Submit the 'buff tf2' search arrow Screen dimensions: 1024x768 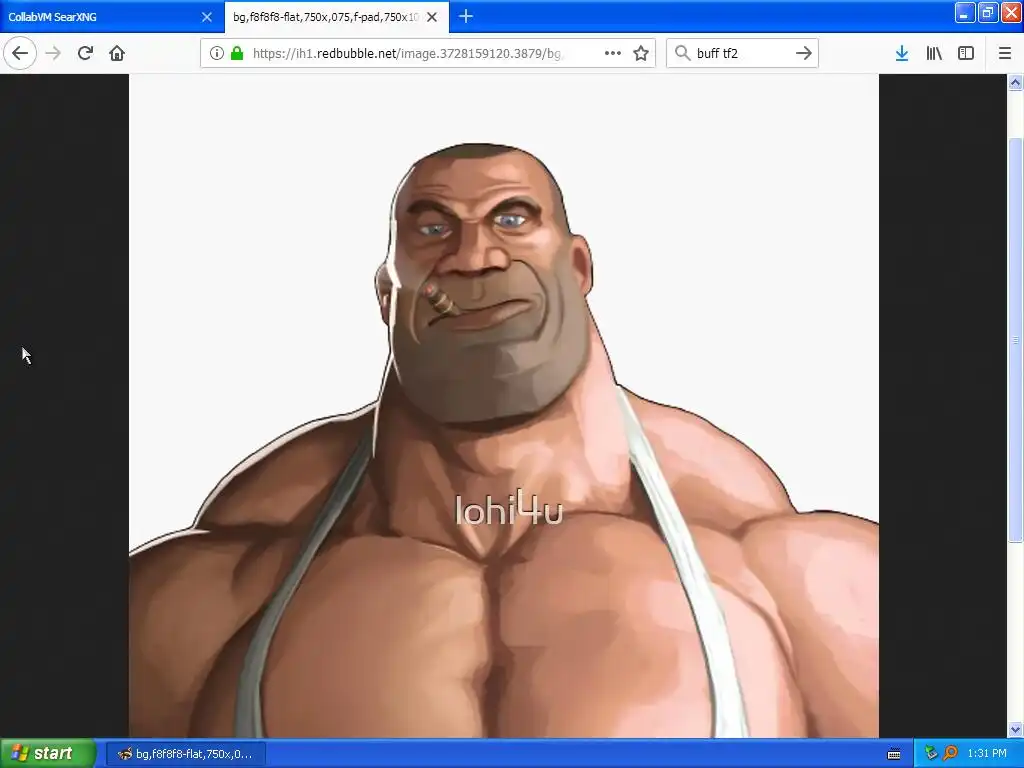(x=804, y=53)
